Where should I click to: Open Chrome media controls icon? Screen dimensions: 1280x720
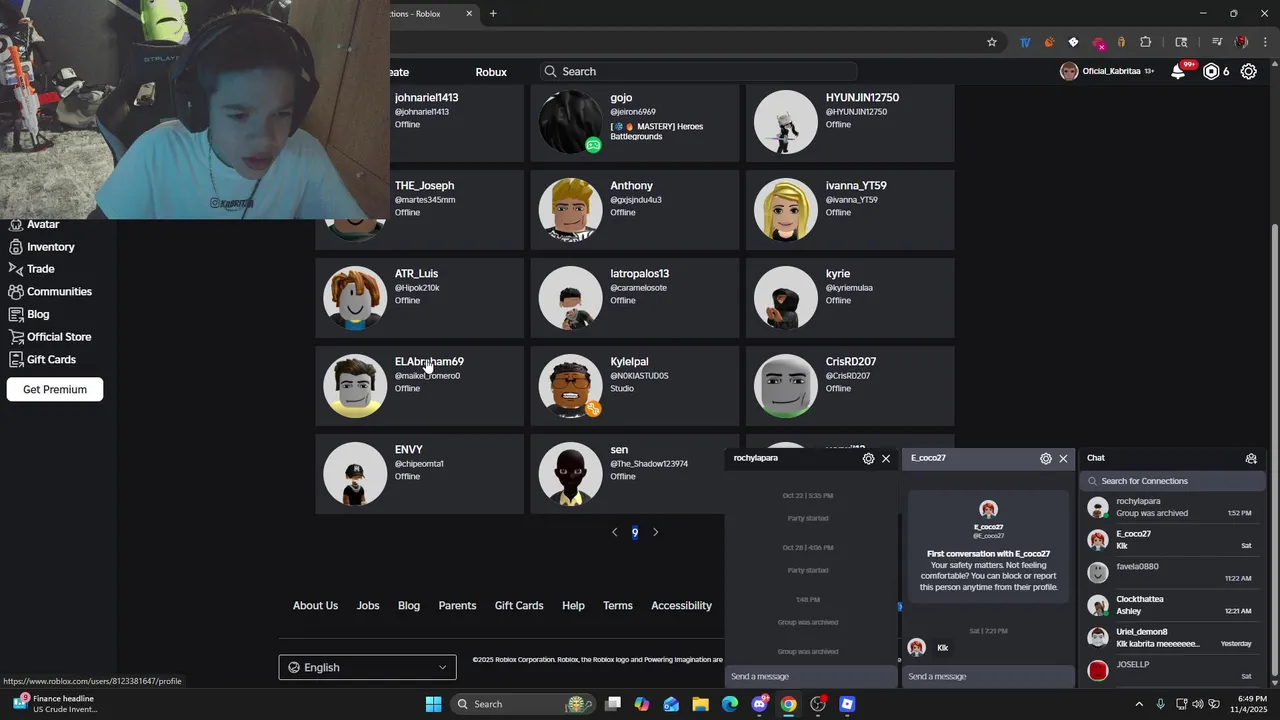(1217, 42)
